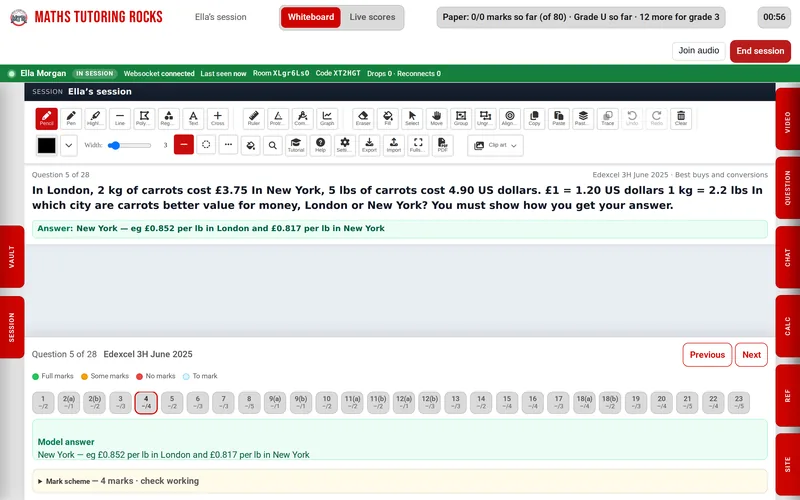Click the 00:56 session timer
The height and width of the screenshot is (500, 800).
[774, 17]
